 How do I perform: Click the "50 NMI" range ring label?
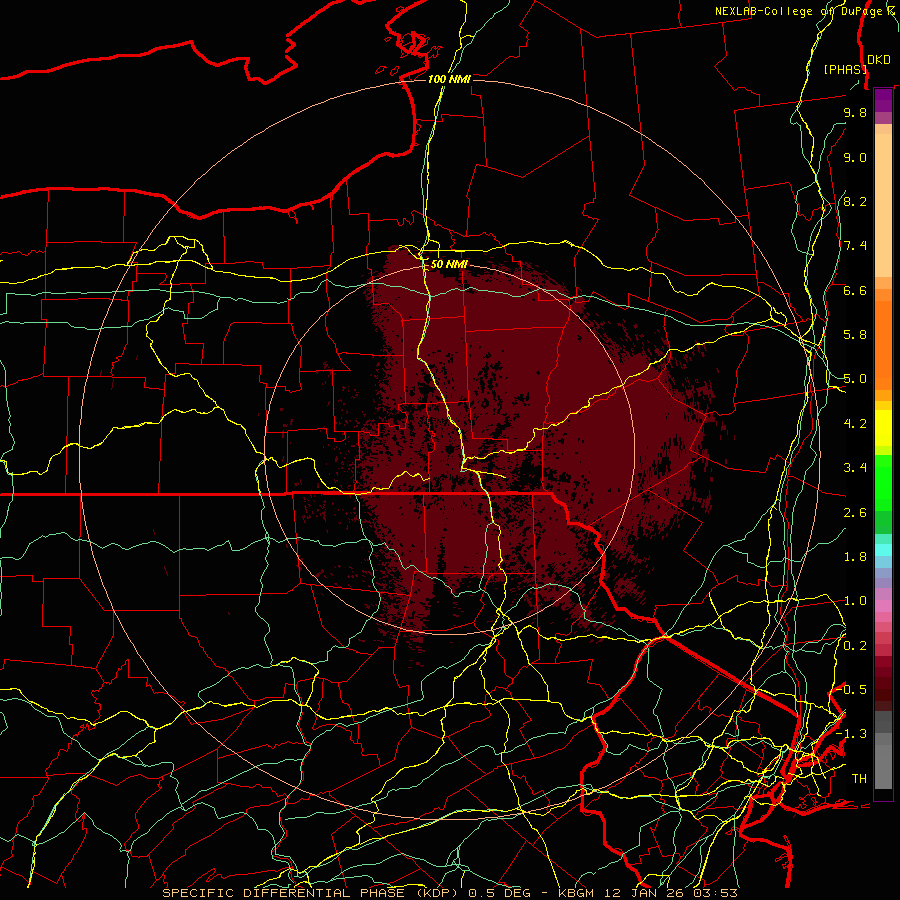pyautogui.click(x=449, y=264)
